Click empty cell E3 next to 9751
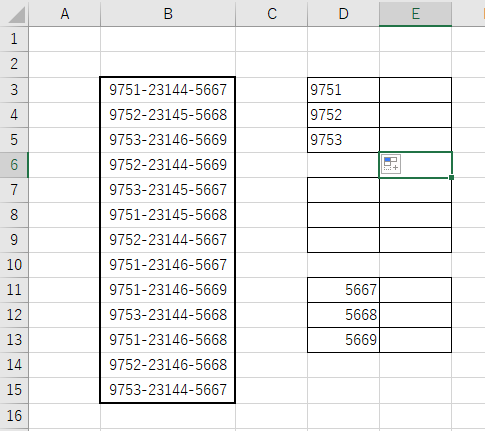Image resolution: width=485 pixels, height=431 pixels. tap(415, 90)
